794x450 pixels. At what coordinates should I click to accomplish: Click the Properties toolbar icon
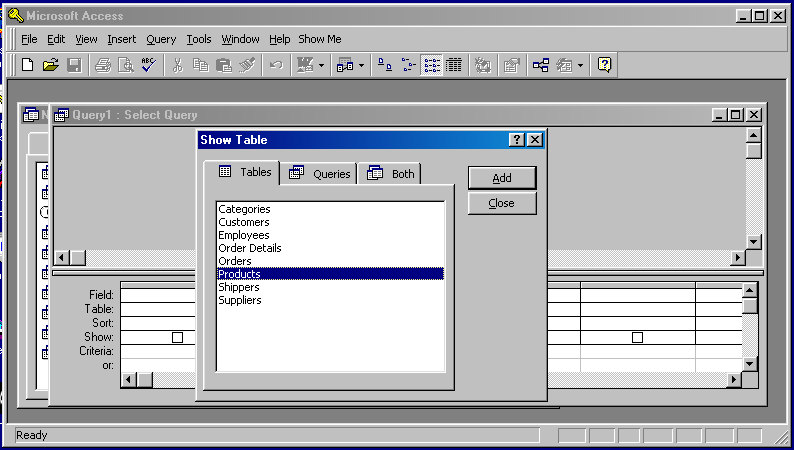[511, 65]
